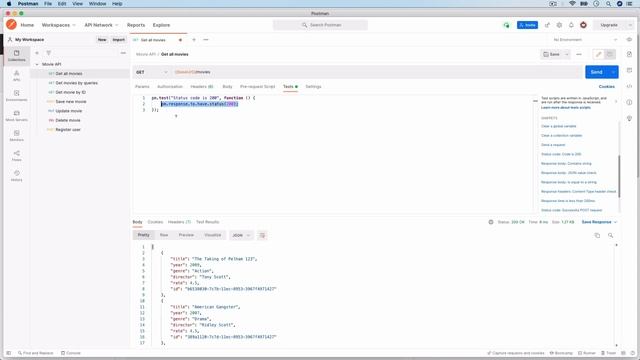Open the Workspaces dropdown

[58, 25]
